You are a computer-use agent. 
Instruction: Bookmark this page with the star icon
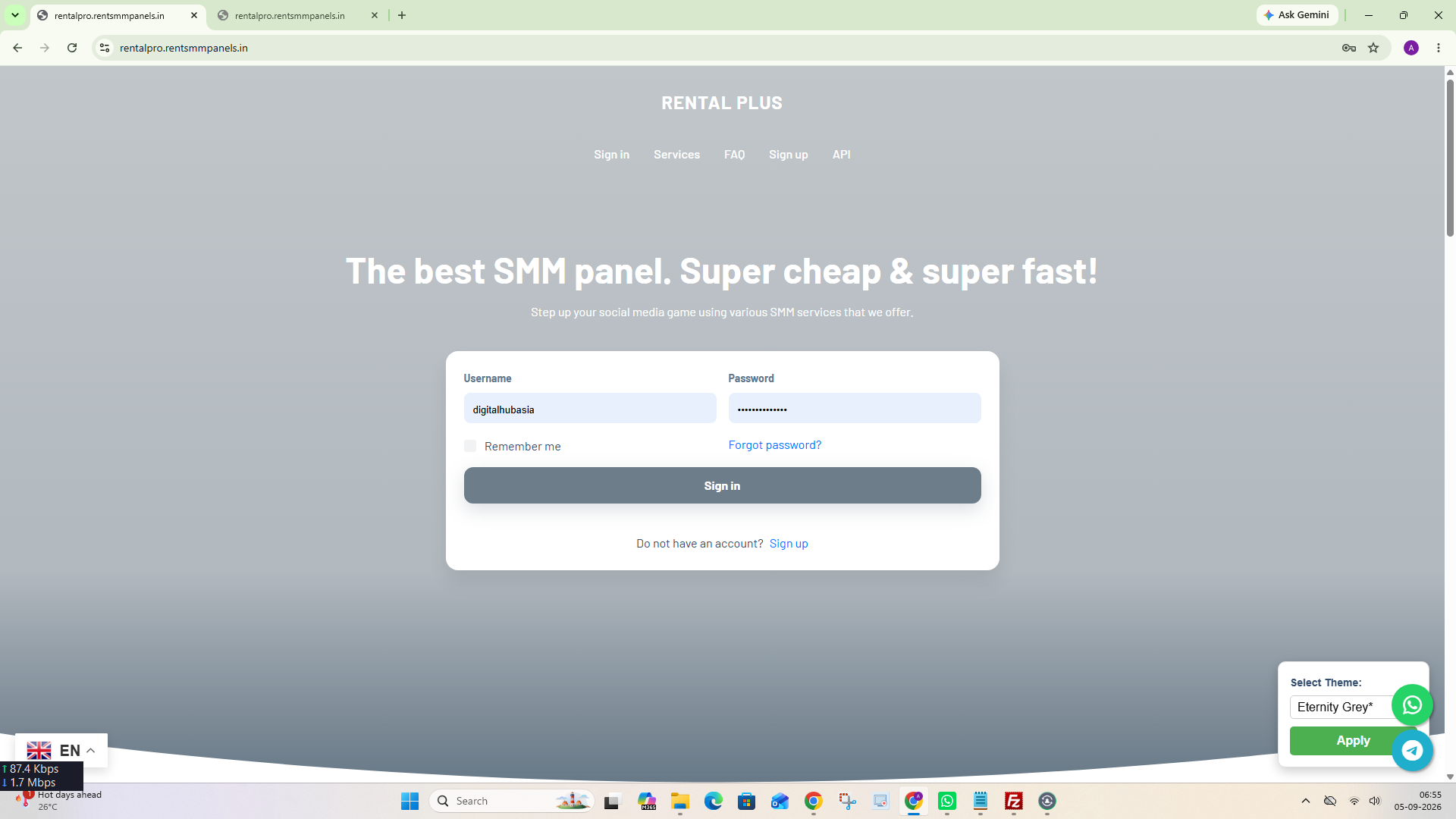pos(1373,48)
